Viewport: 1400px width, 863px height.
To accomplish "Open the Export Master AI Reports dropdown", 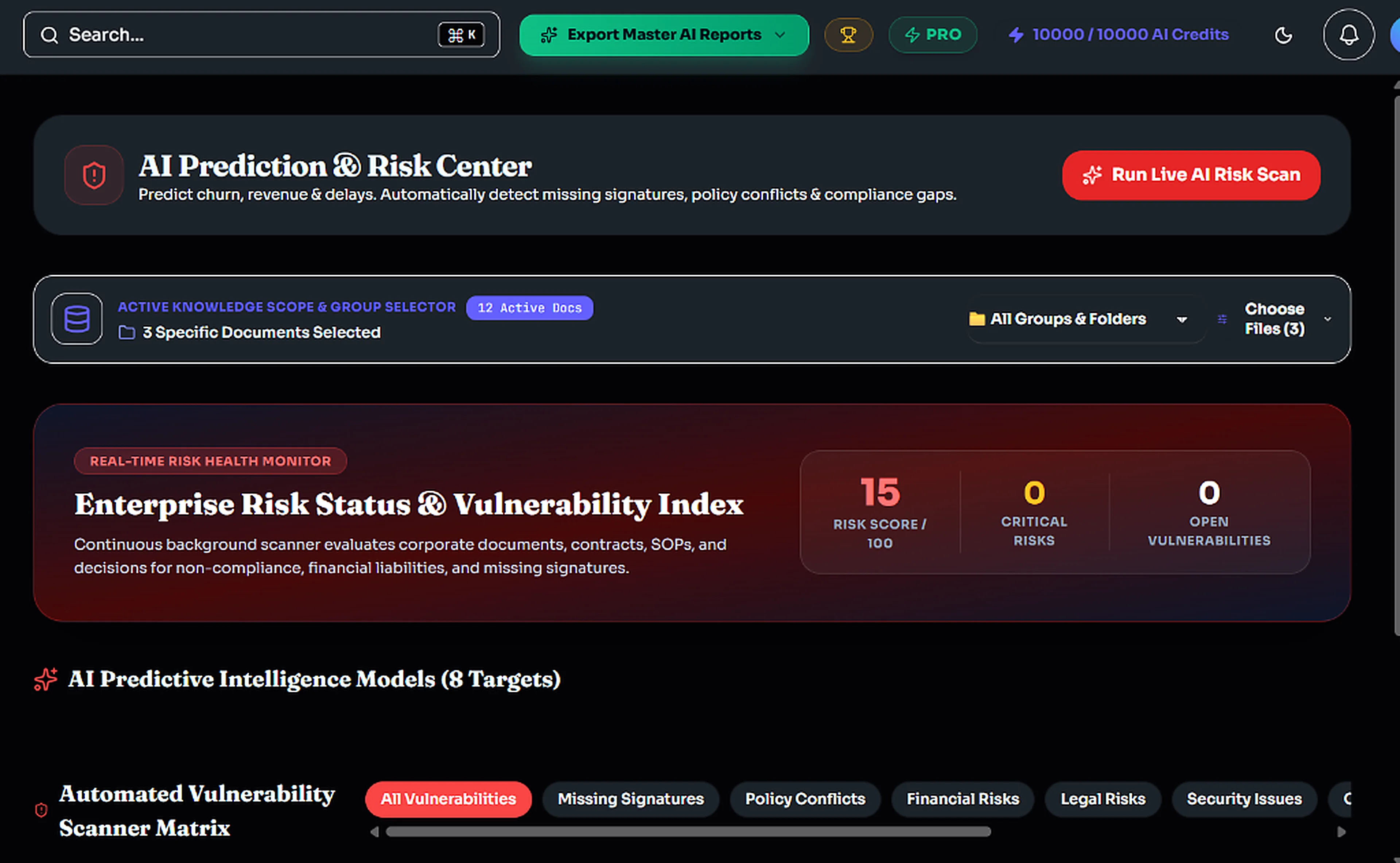I will point(664,35).
